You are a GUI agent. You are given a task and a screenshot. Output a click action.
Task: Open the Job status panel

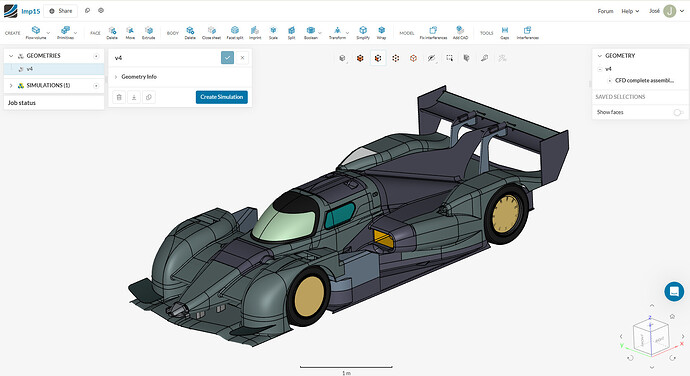click(54, 103)
